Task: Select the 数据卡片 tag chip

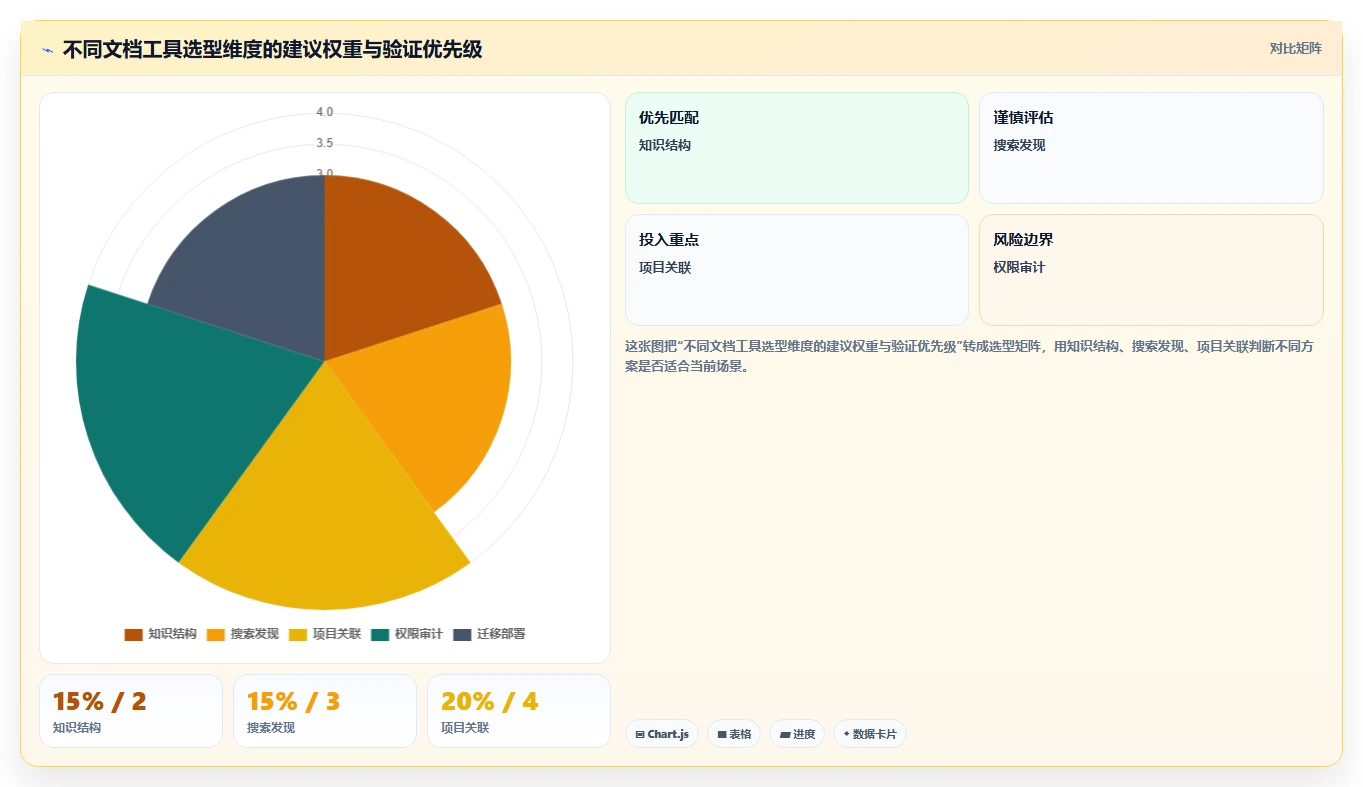Action: 870,734
